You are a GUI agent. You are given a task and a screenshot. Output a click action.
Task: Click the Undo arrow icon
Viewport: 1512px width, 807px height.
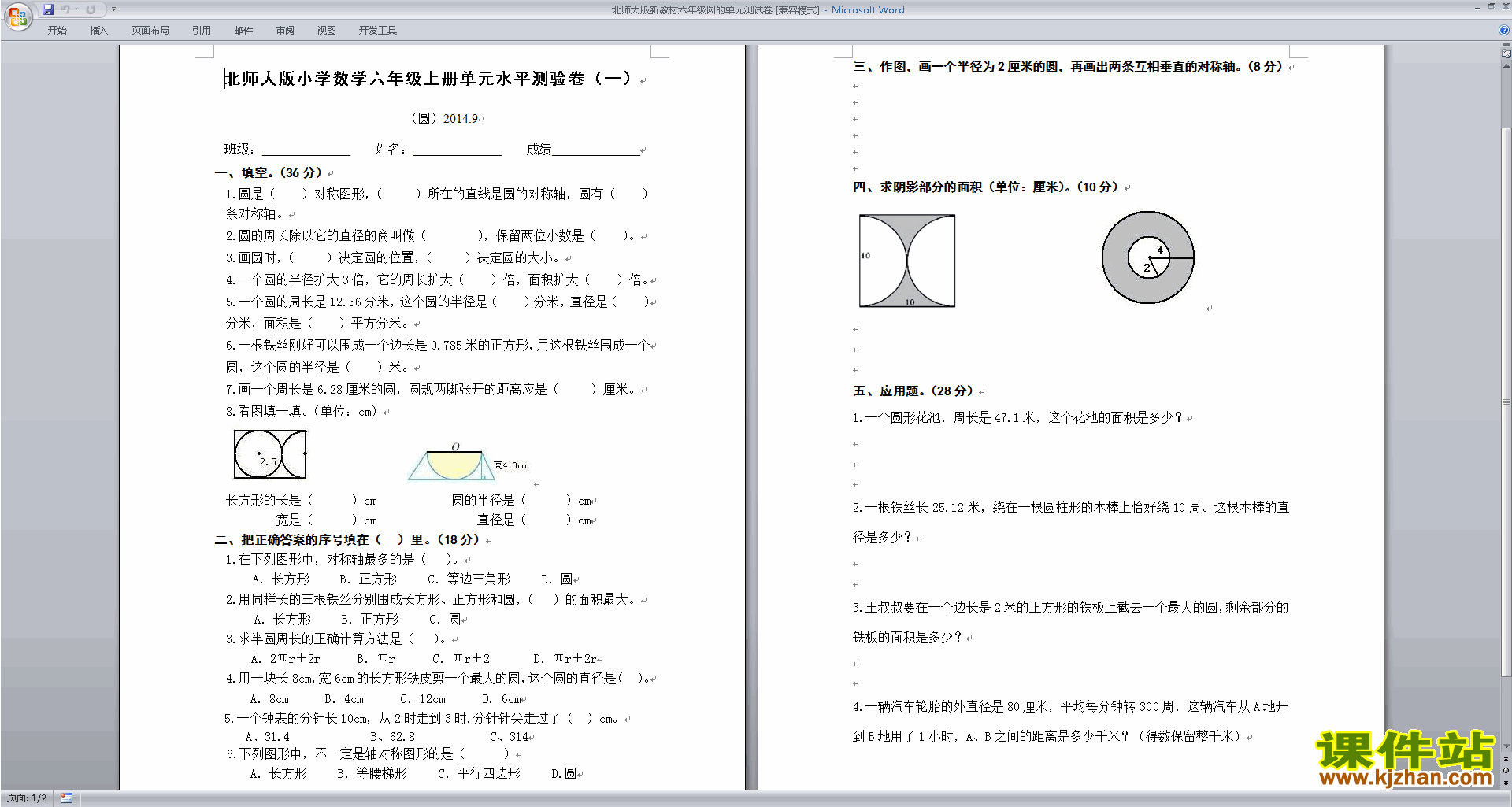65,9
